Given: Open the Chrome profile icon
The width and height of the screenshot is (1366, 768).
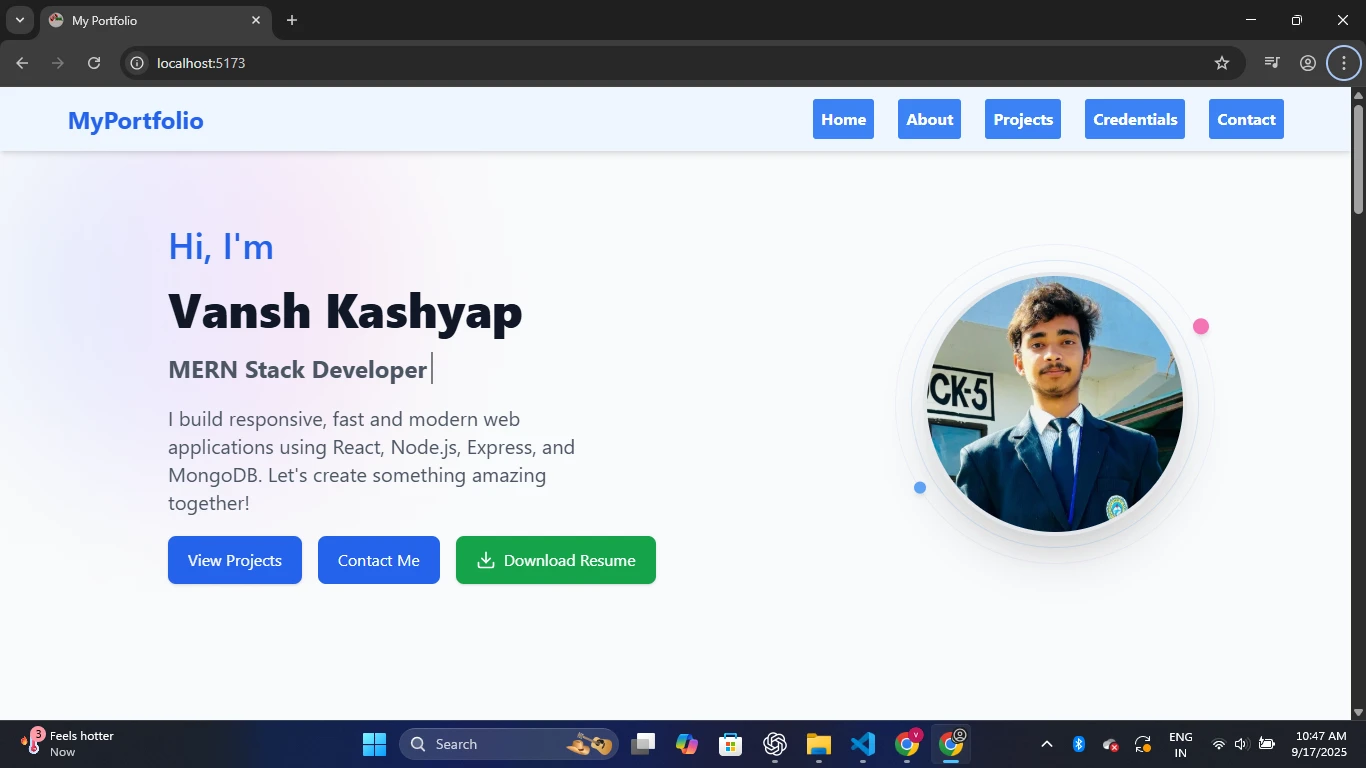Looking at the screenshot, I should 1308,63.
